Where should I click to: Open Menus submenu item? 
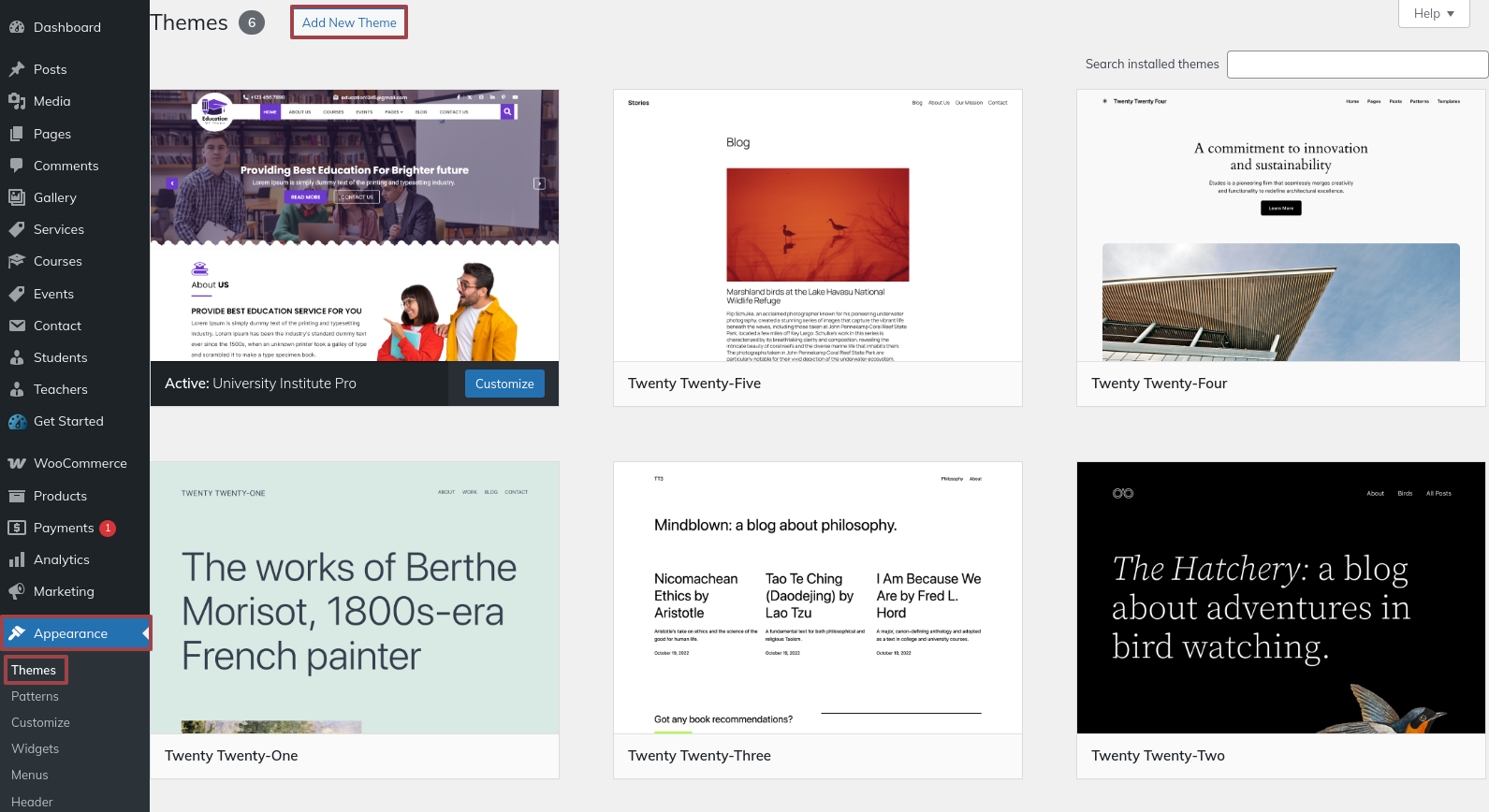pos(30,775)
